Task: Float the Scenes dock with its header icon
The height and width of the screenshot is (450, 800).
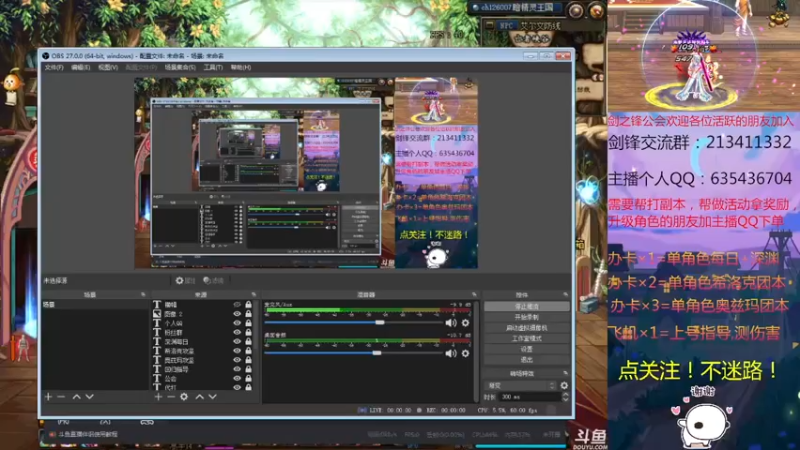Action: [x=143, y=294]
